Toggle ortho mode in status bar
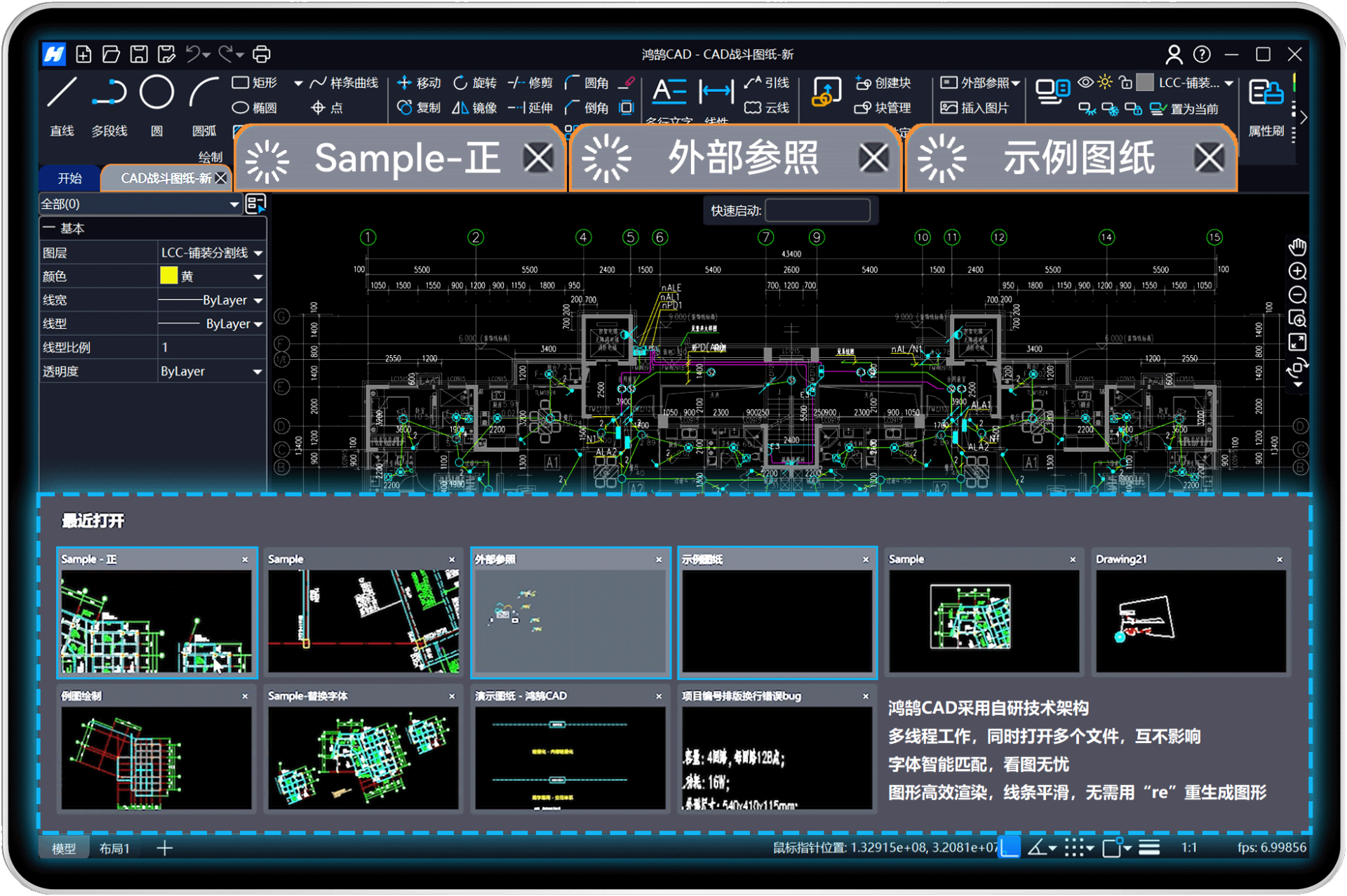This screenshot has width=1347, height=896. click(x=1010, y=848)
